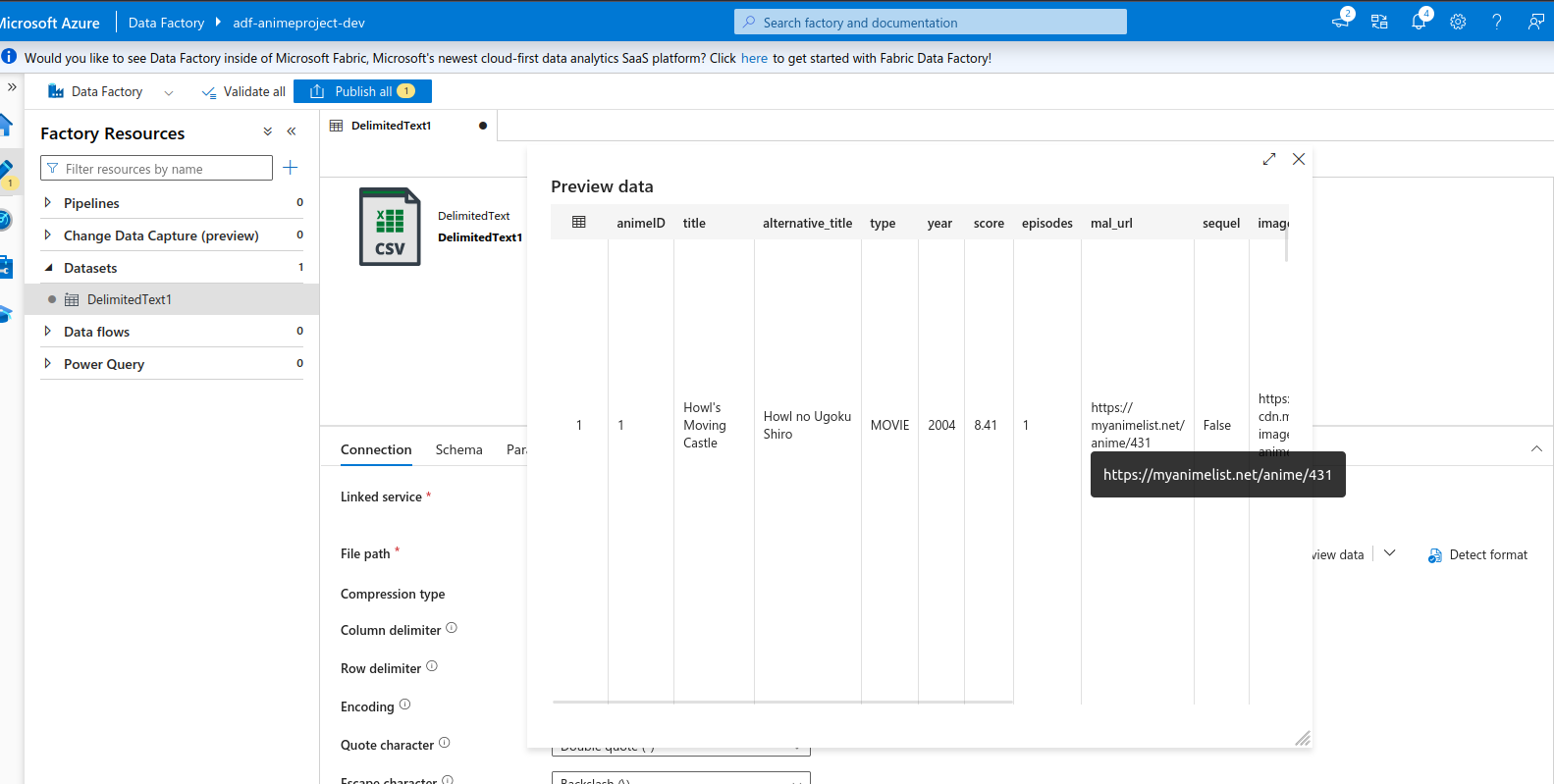Click the mal_url column header
The image size is (1554, 784).
[1111, 223]
